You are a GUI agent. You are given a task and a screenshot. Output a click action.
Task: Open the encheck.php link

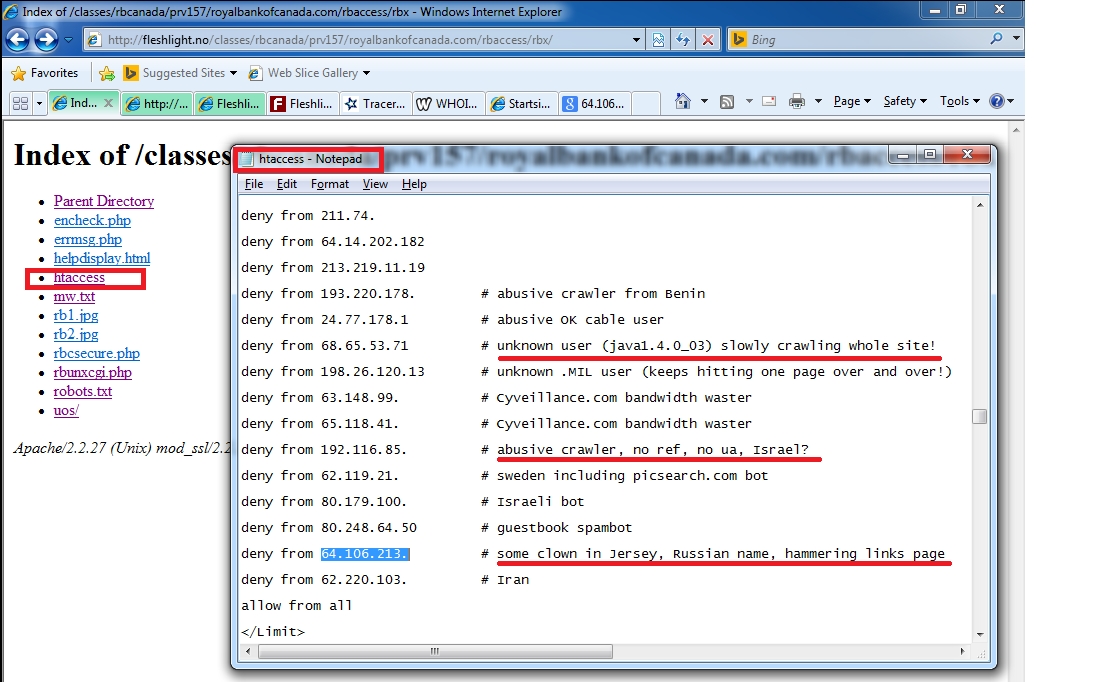tap(93, 221)
